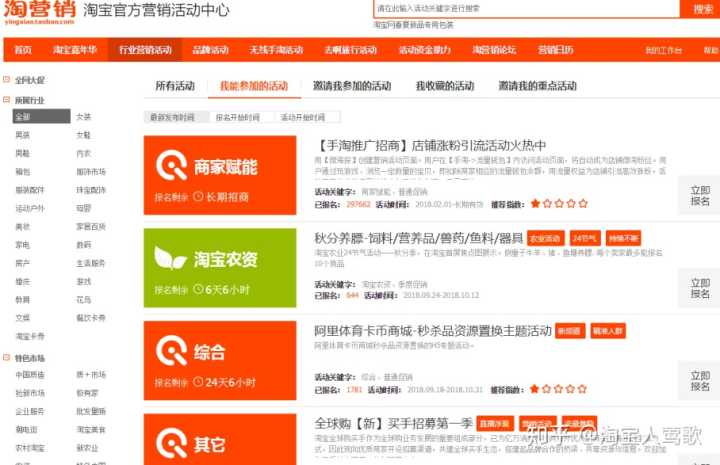This screenshot has width=720, height=465.
Task: Open the 【手淘推广招商】店铺涨粉引流活动火热中 title
Action: (430, 146)
